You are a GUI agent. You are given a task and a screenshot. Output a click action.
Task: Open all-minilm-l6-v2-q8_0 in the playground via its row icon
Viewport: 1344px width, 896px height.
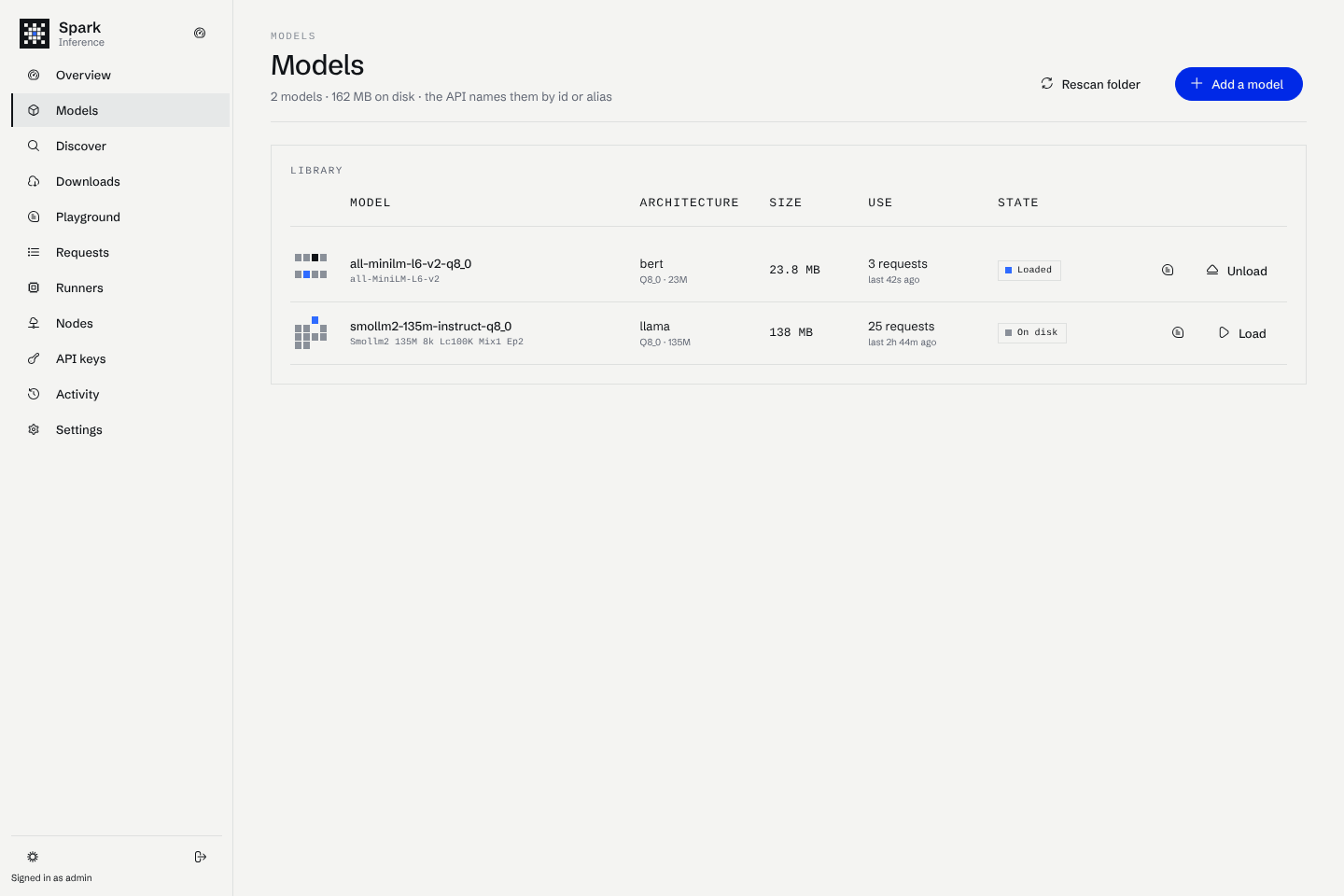point(1168,270)
